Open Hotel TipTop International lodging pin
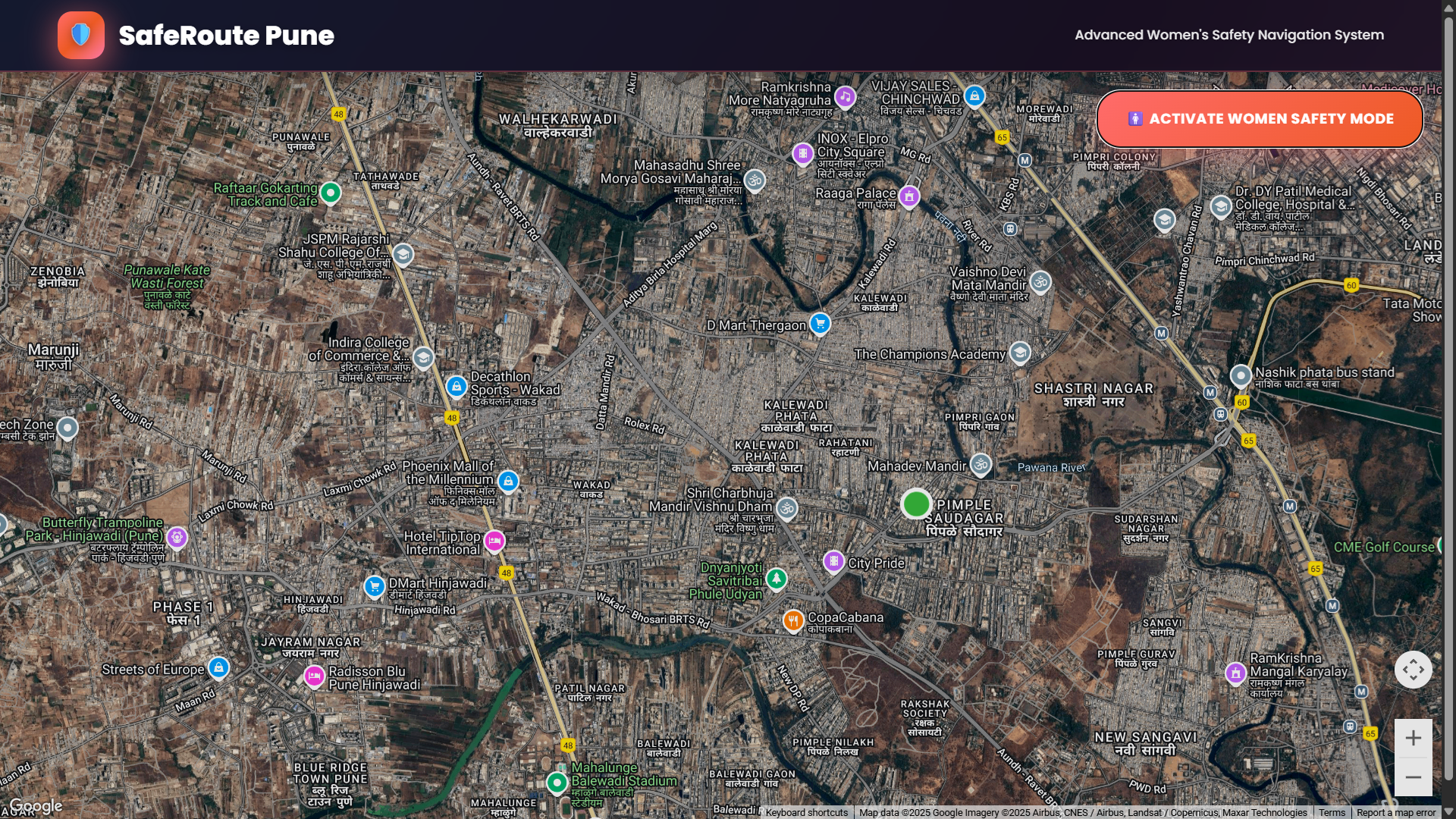The width and height of the screenshot is (1456, 819). pyautogui.click(x=494, y=541)
